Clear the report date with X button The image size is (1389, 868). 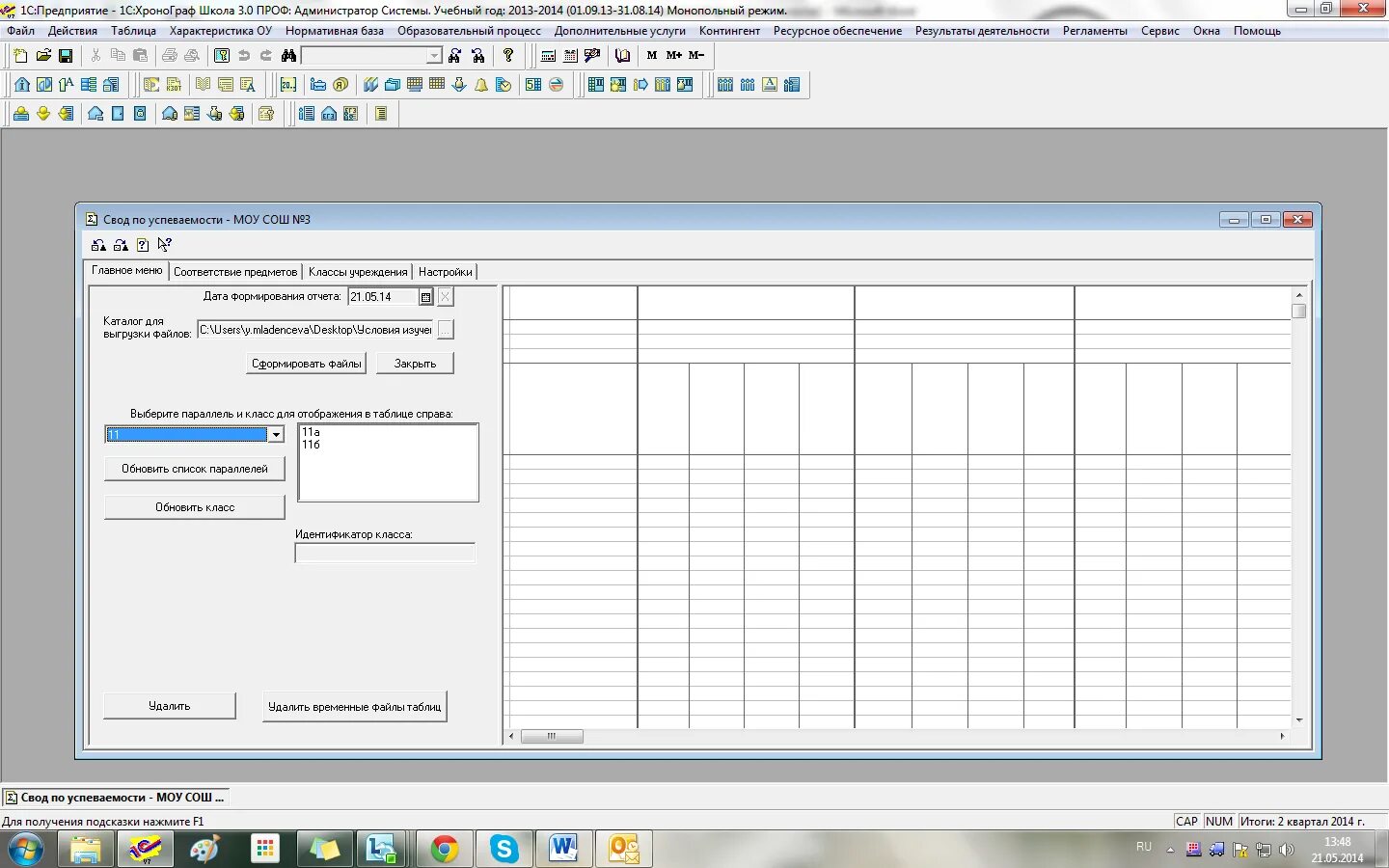pyautogui.click(x=445, y=297)
